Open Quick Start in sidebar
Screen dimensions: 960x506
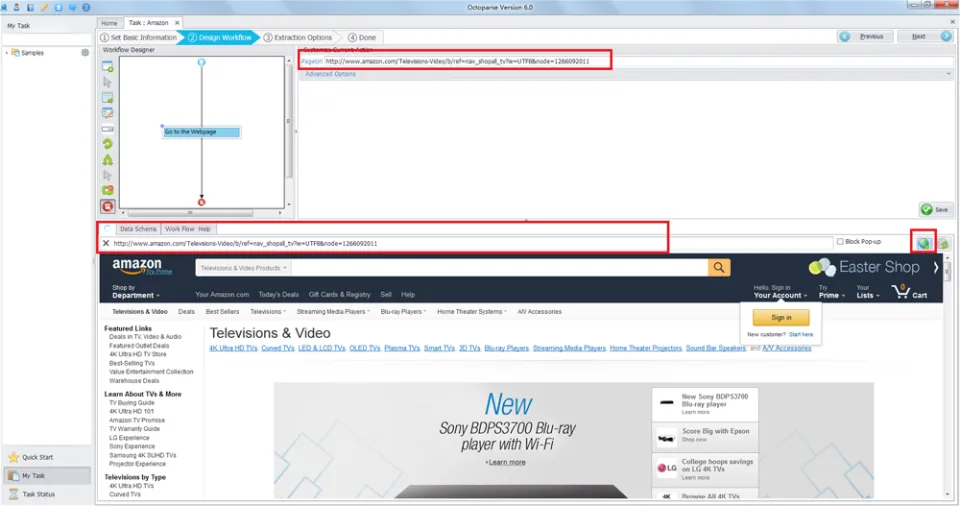(38, 458)
